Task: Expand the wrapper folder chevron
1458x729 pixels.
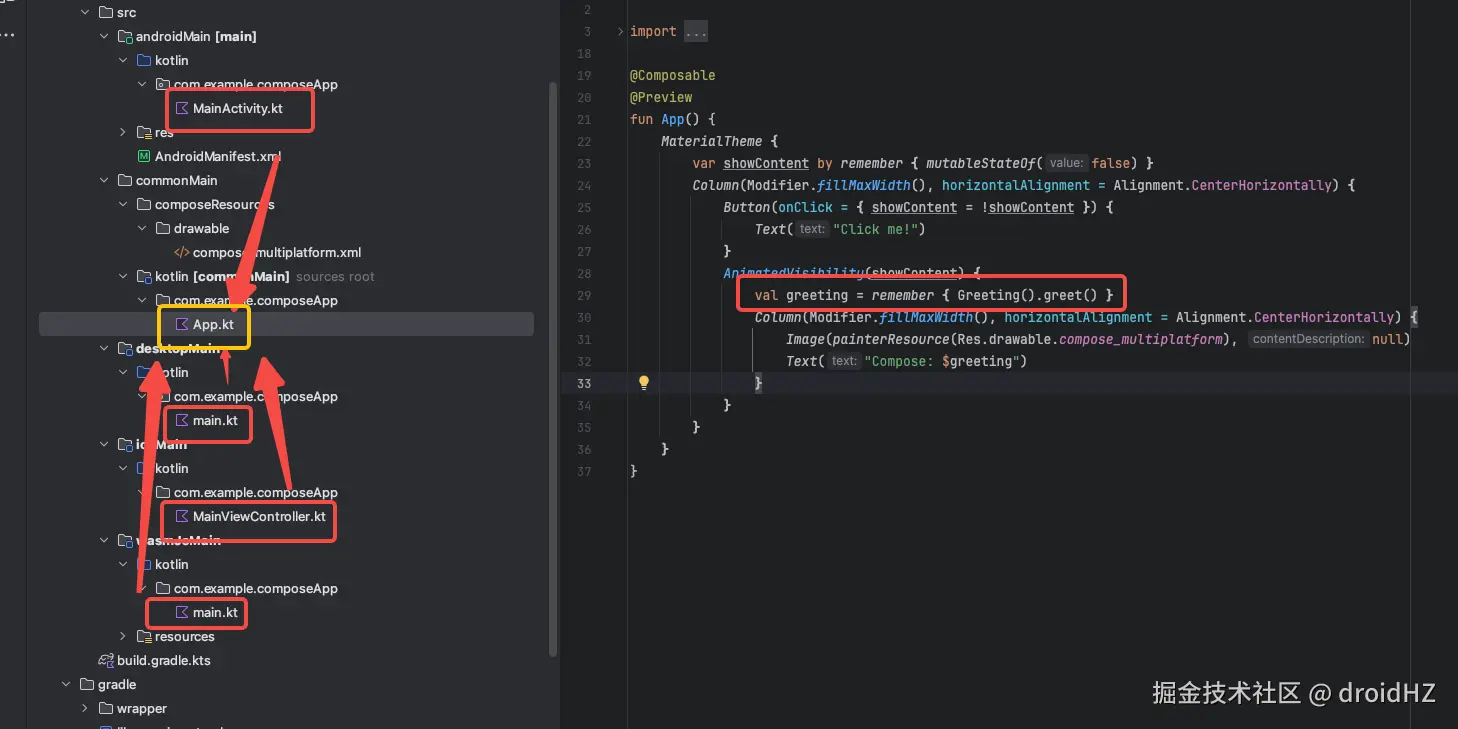Action: point(85,708)
